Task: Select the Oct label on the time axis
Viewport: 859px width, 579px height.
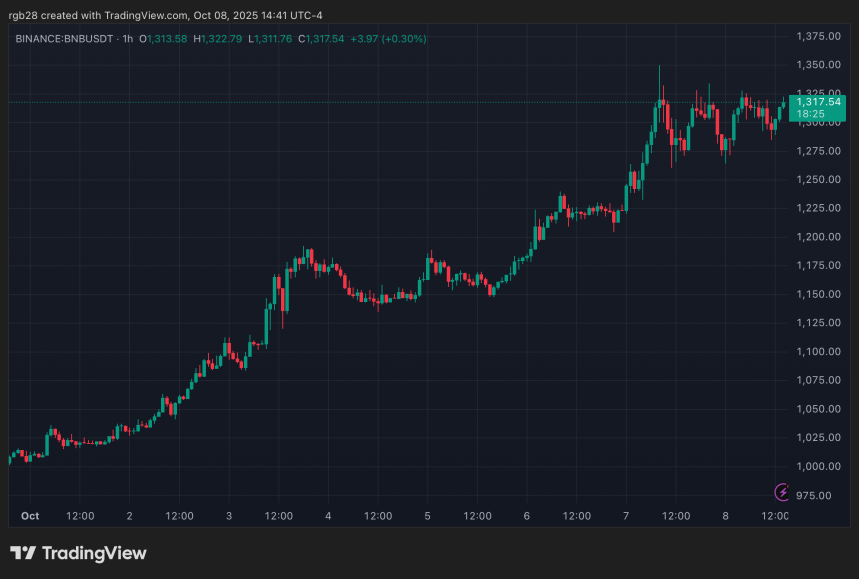Action: pyautogui.click(x=29, y=516)
